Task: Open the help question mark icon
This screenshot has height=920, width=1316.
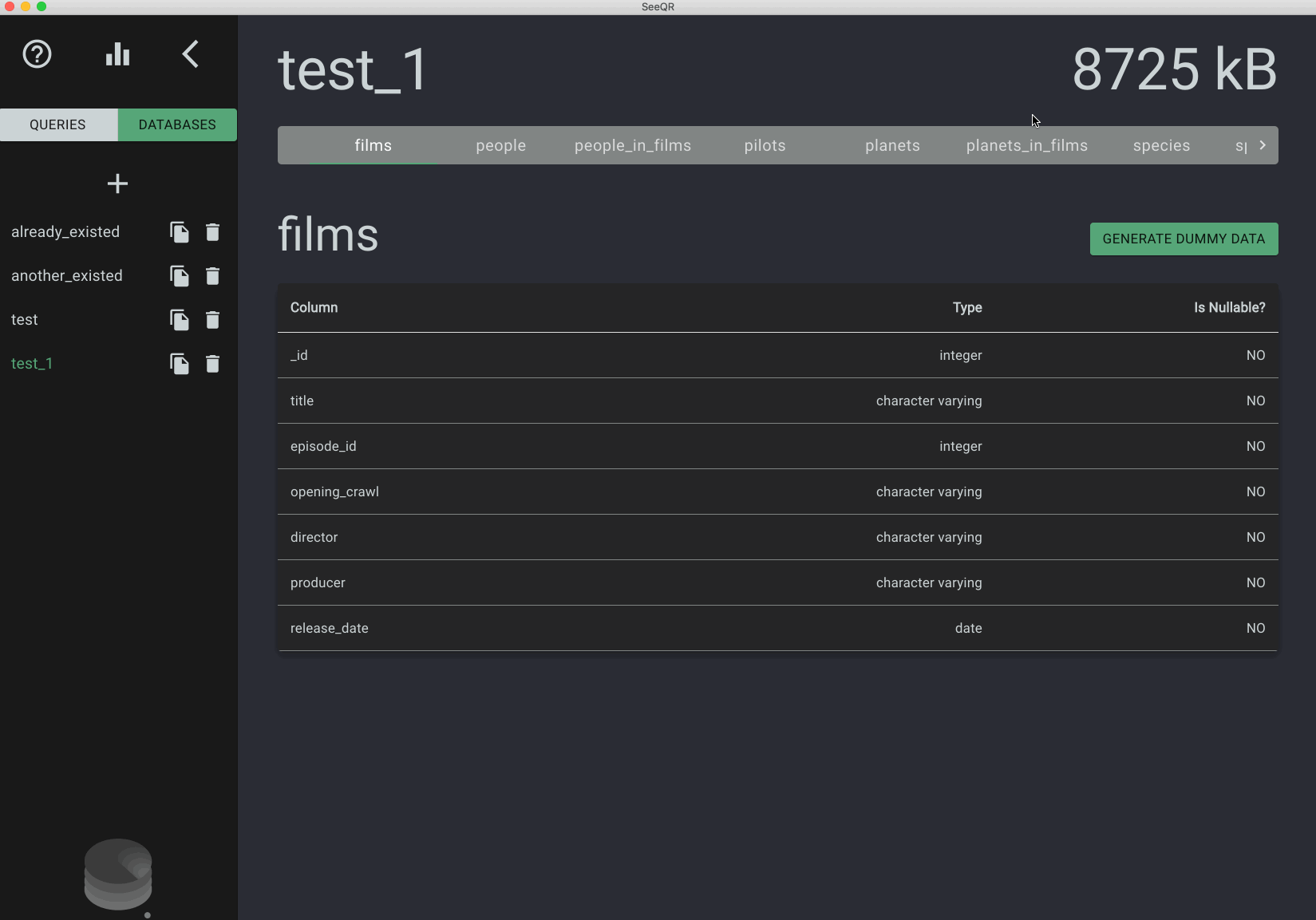Action: [37, 54]
